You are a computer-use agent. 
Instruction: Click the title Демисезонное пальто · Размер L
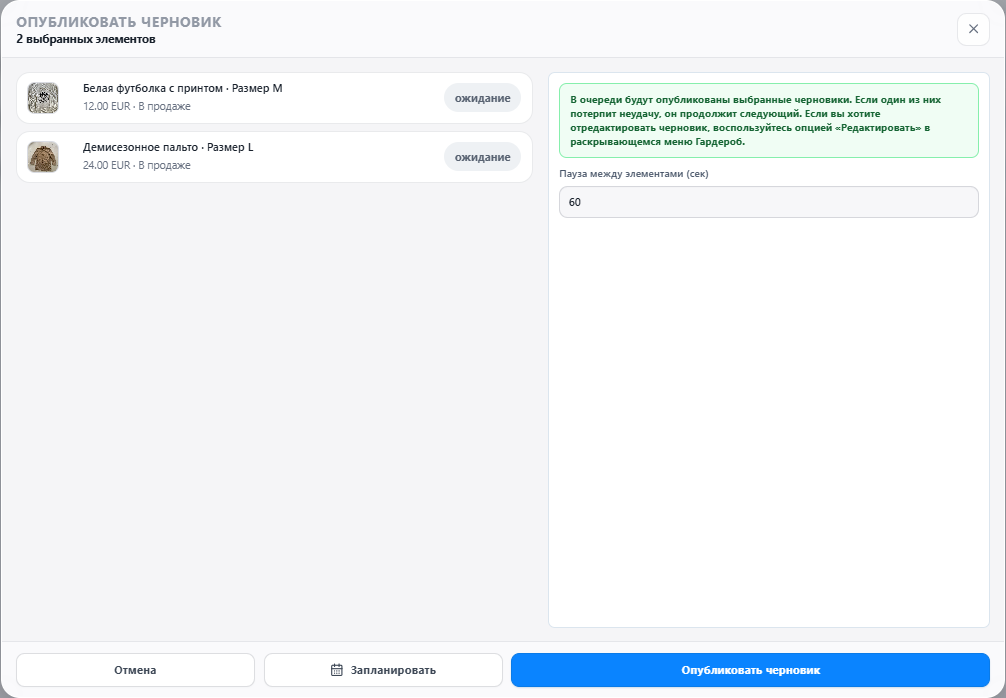click(x=168, y=148)
